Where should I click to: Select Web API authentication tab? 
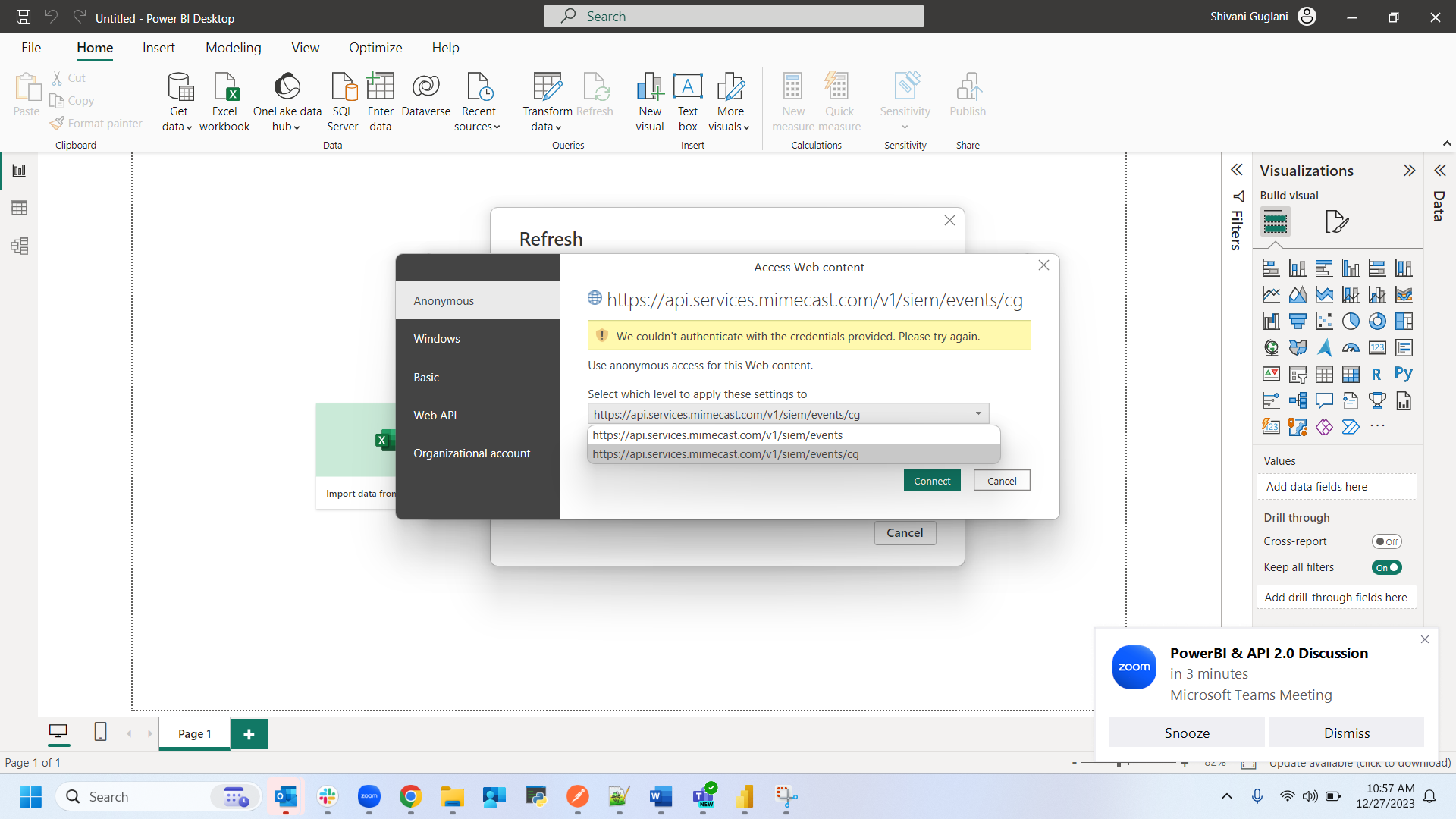click(435, 415)
